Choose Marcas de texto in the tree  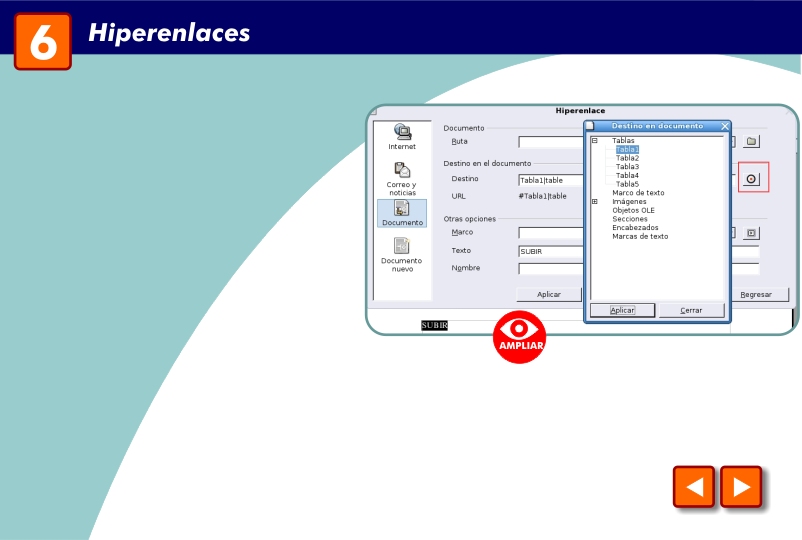click(640, 236)
